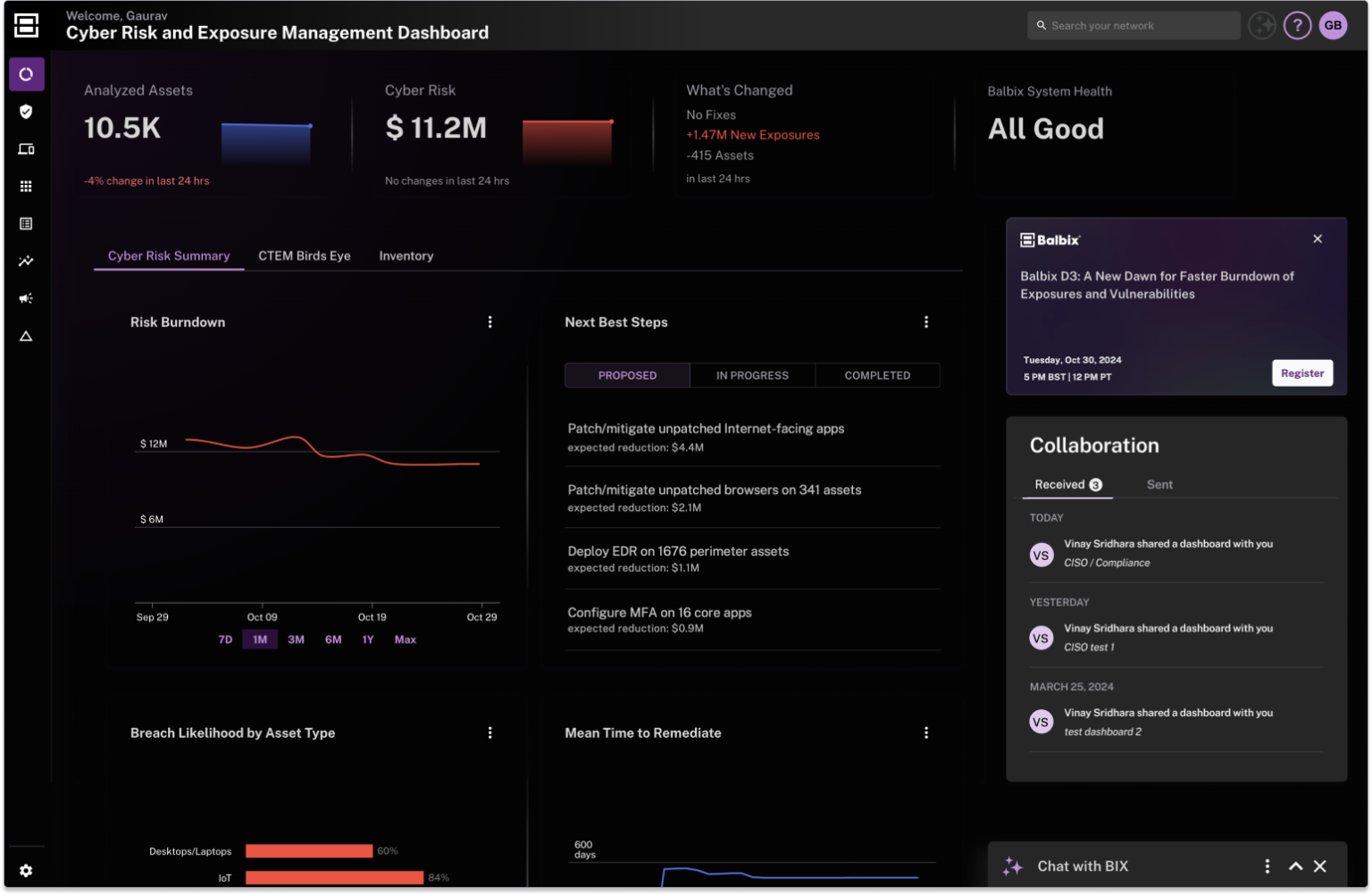
Task: Click the sparkle icon next to Chat with BIX
Action: tap(1013, 866)
